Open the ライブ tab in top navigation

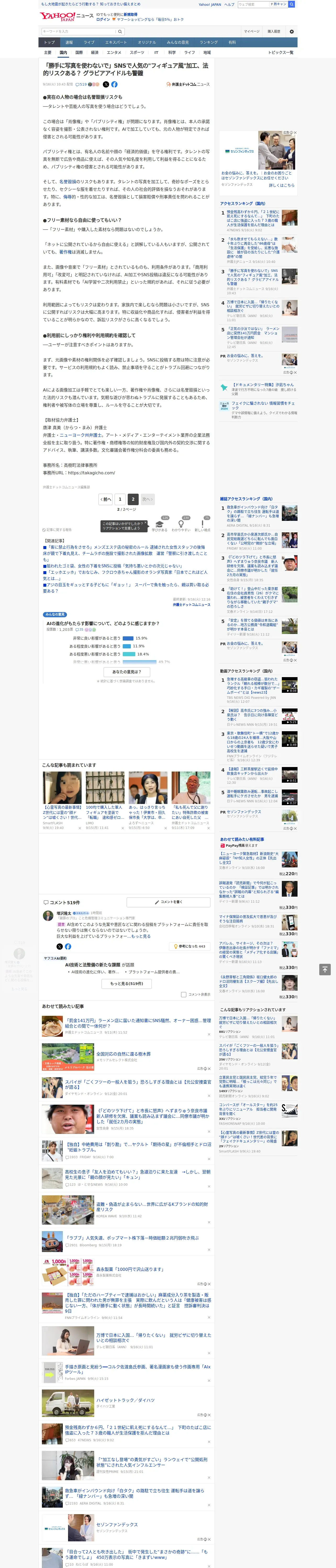tap(89, 43)
